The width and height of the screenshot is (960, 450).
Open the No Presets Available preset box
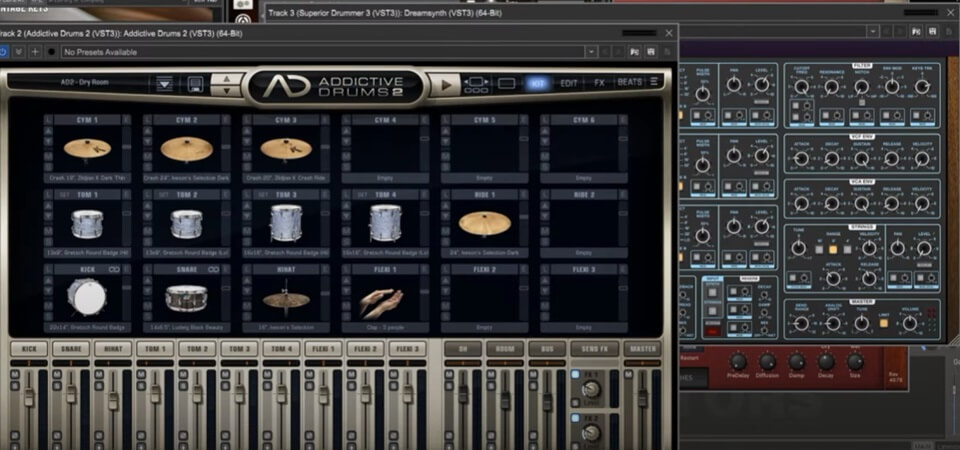(x=323, y=52)
